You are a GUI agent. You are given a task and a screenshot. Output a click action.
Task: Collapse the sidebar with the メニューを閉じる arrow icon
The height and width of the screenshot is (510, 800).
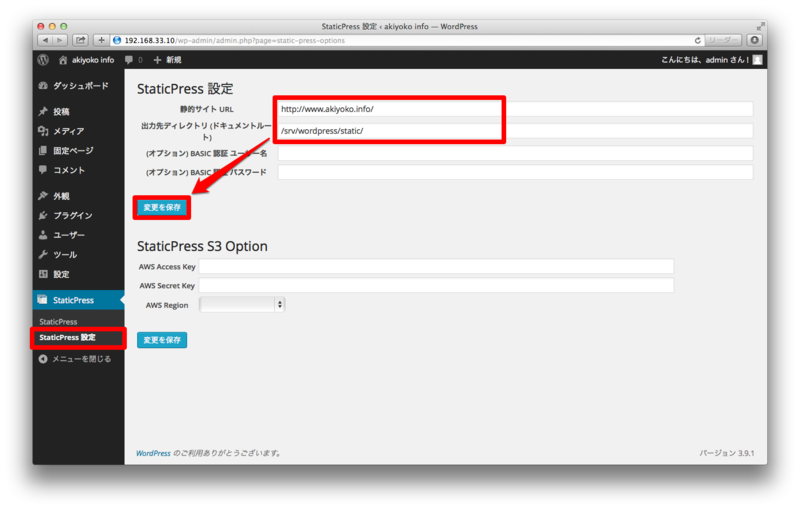point(43,359)
